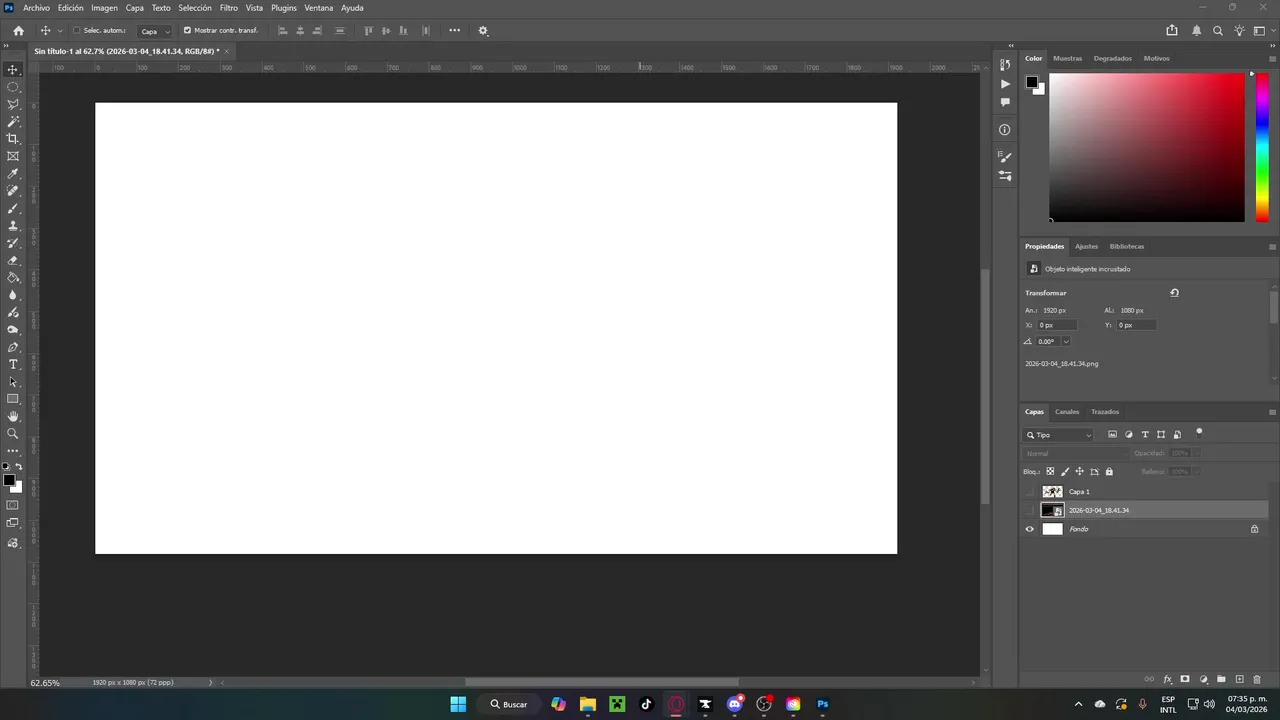Open the Filtro menu
The height and width of the screenshot is (720, 1280).
point(229,8)
